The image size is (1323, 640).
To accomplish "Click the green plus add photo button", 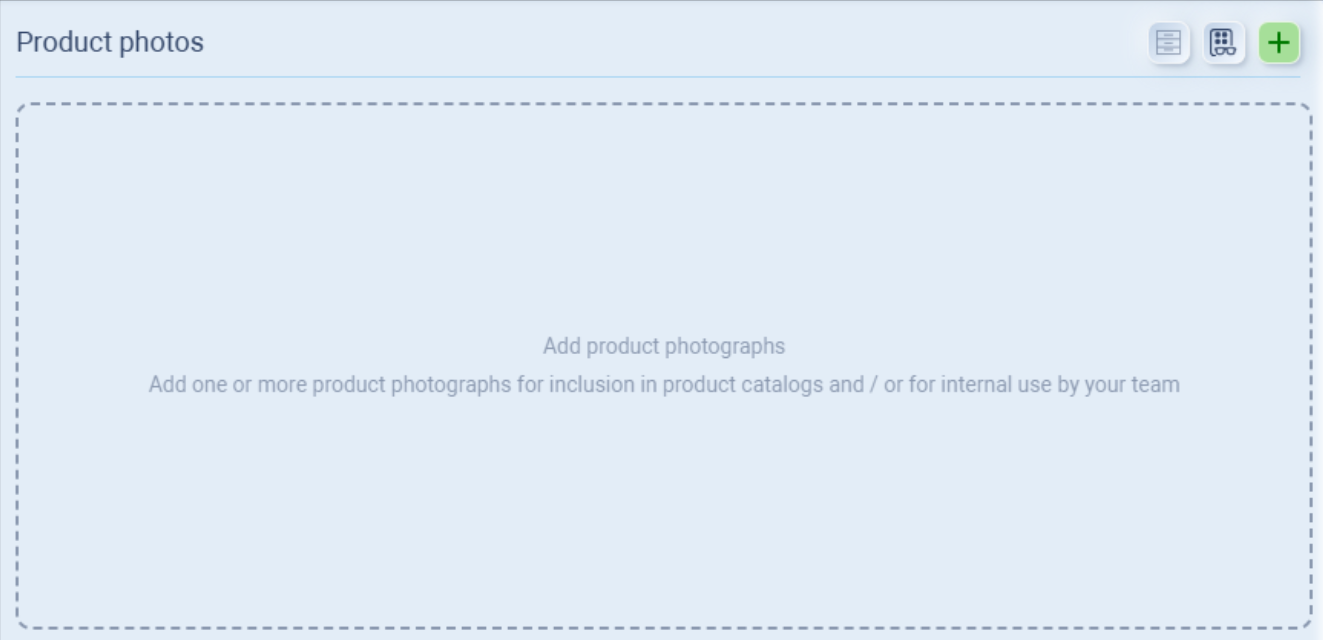I will click(x=1279, y=43).
